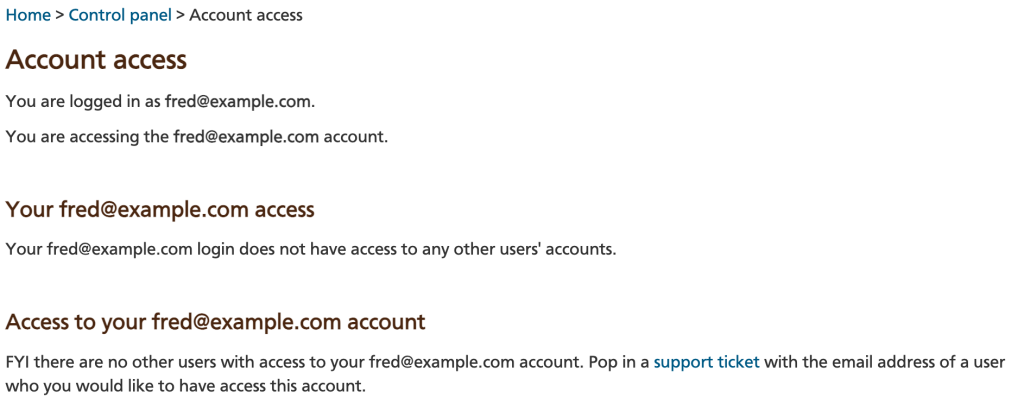Click the 'You are accessing' account line
The height and width of the screenshot is (404, 1024).
tap(197, 137)
